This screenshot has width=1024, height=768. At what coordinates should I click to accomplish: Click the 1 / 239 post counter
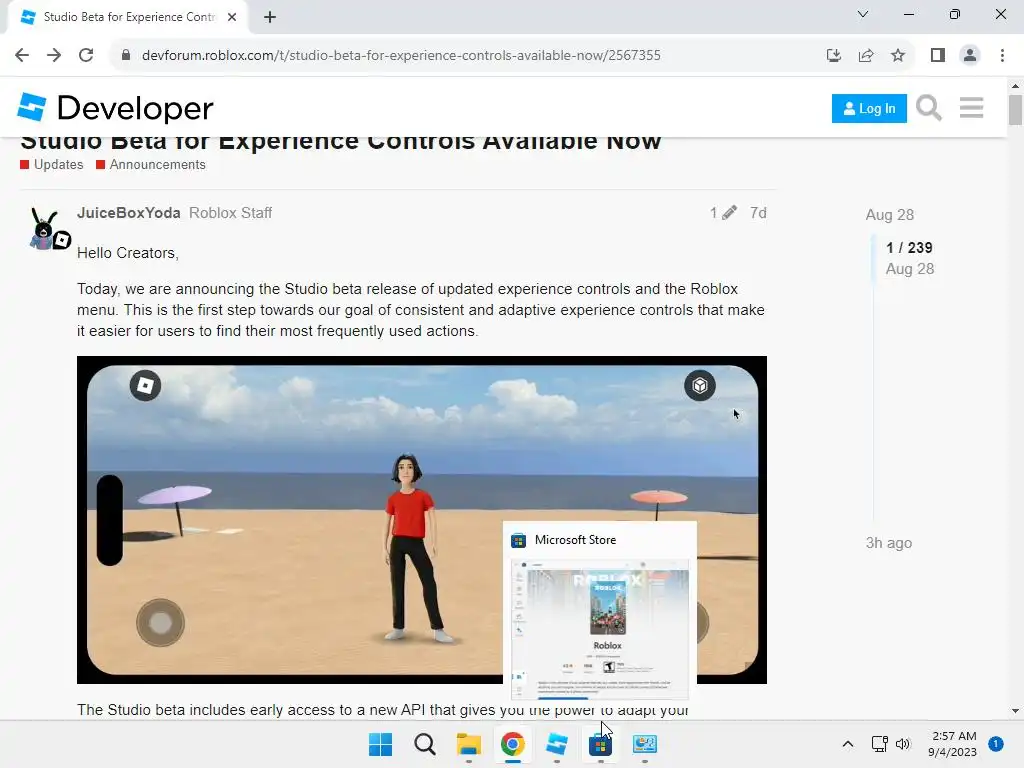coord(909,248)
